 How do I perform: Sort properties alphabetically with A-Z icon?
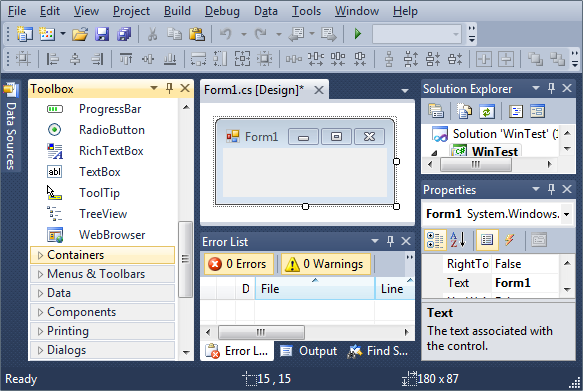point(457,240)
